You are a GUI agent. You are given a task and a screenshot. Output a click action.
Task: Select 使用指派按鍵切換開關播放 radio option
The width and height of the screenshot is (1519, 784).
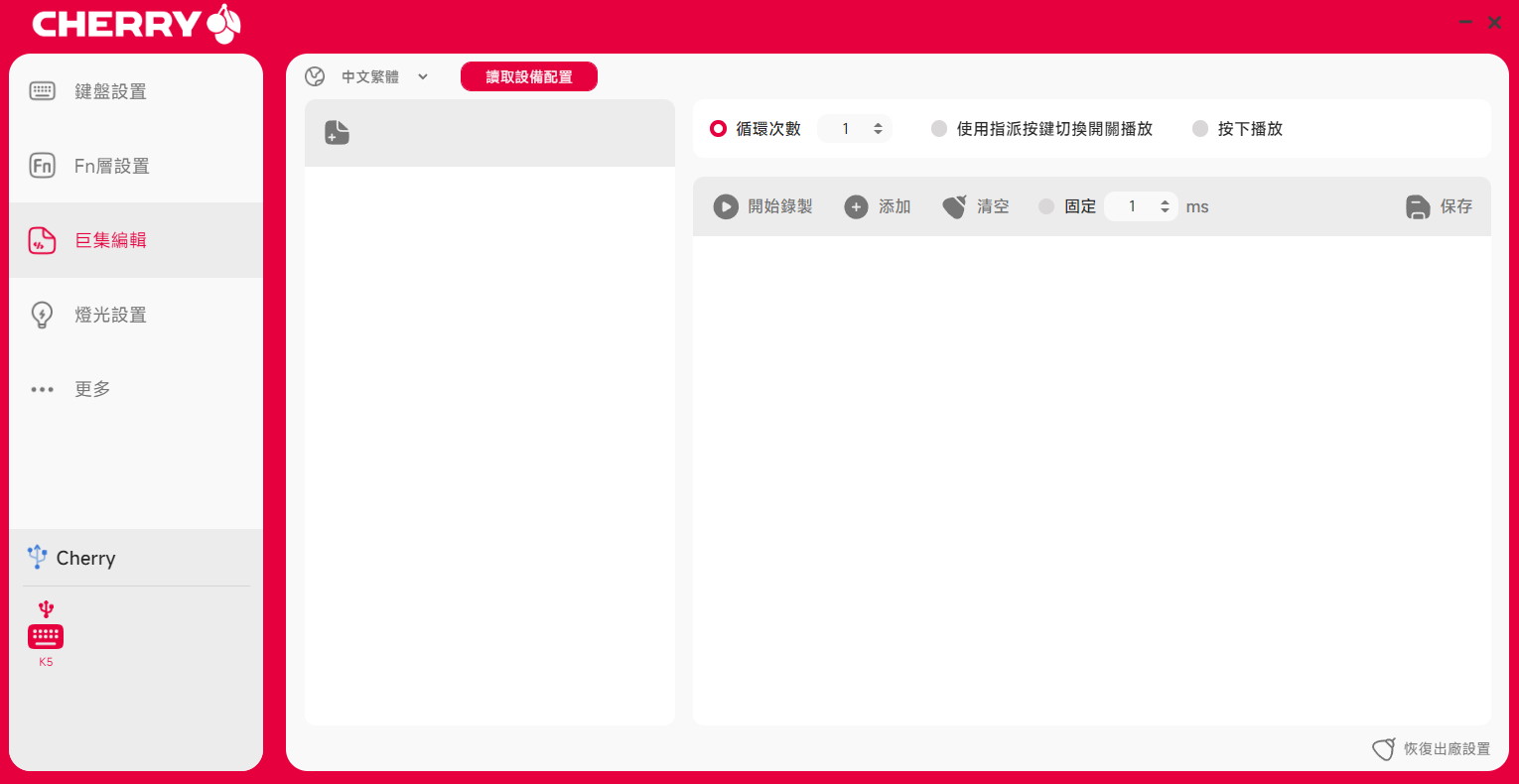coord(939,128)
